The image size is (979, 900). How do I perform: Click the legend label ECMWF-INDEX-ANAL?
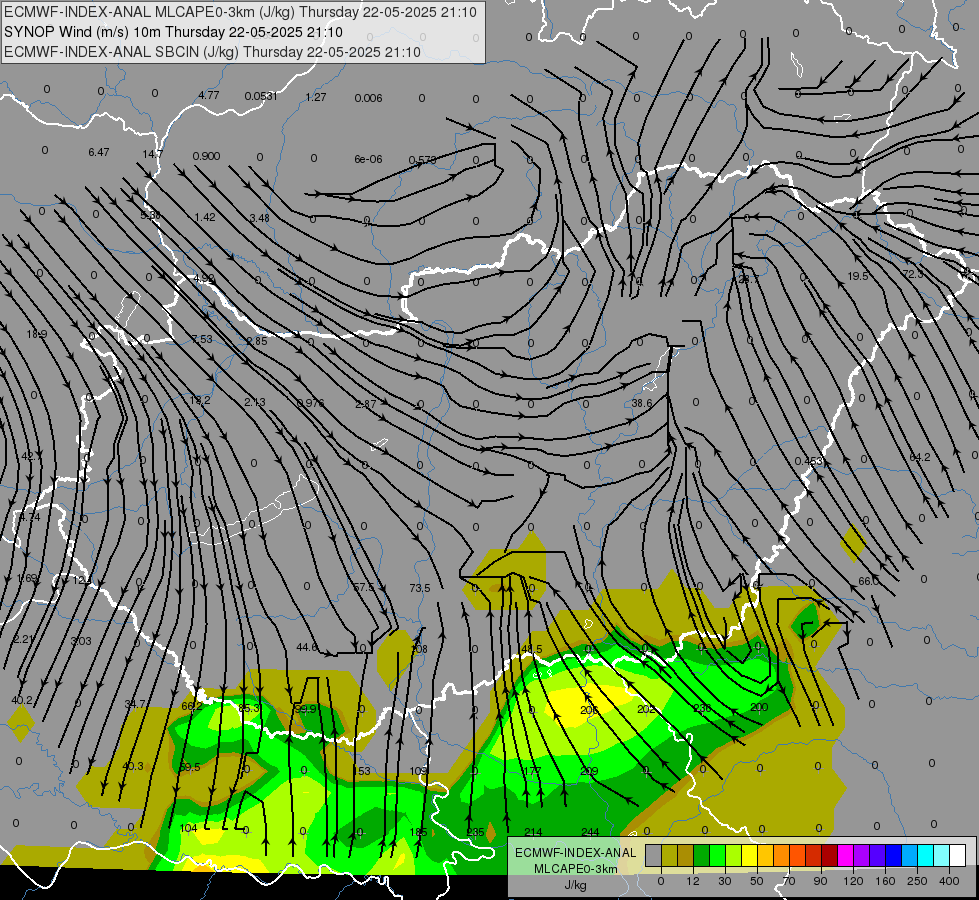point(575,853)
